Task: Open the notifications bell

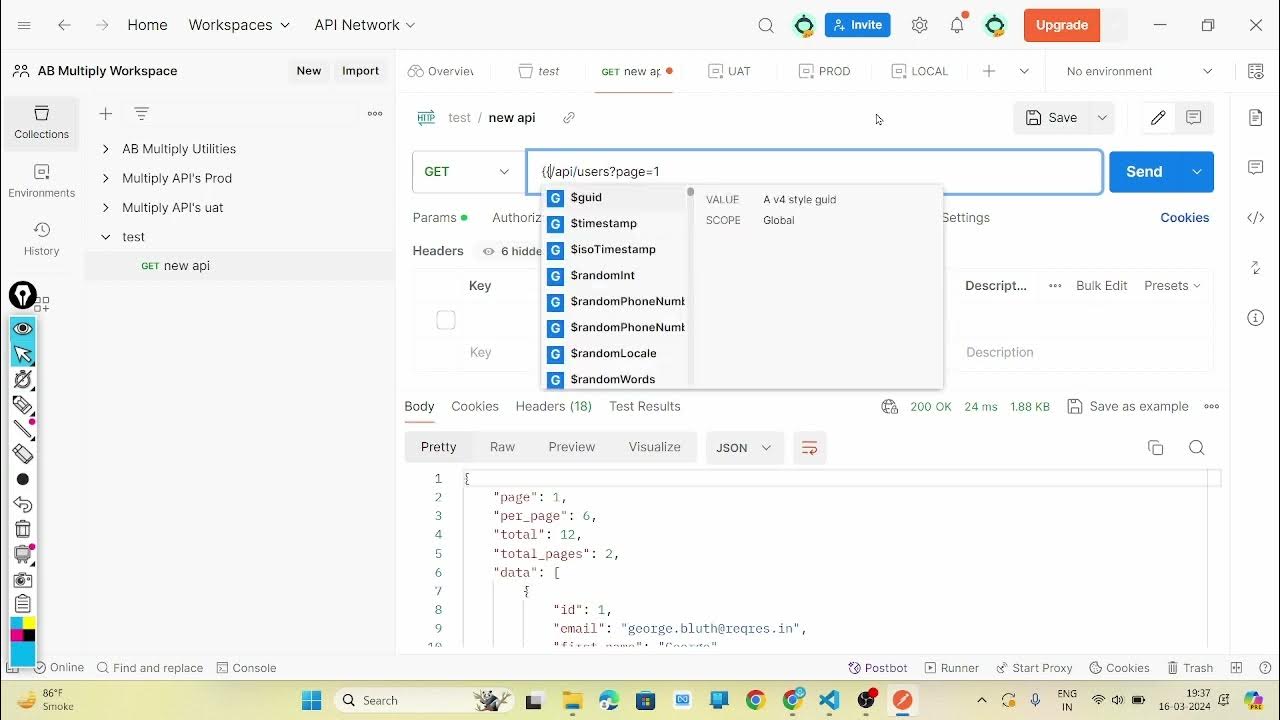Action: (x=957, y=25)
